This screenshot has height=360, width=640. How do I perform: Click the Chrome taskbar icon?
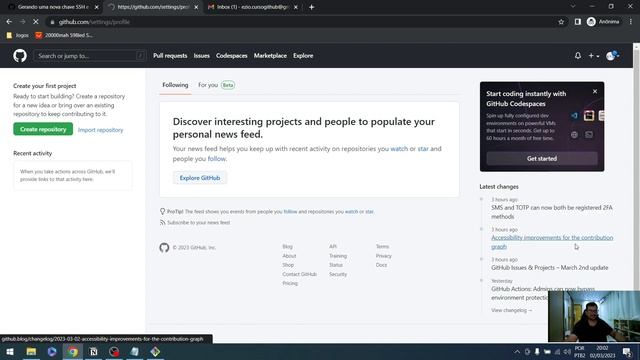click(73, 351)
